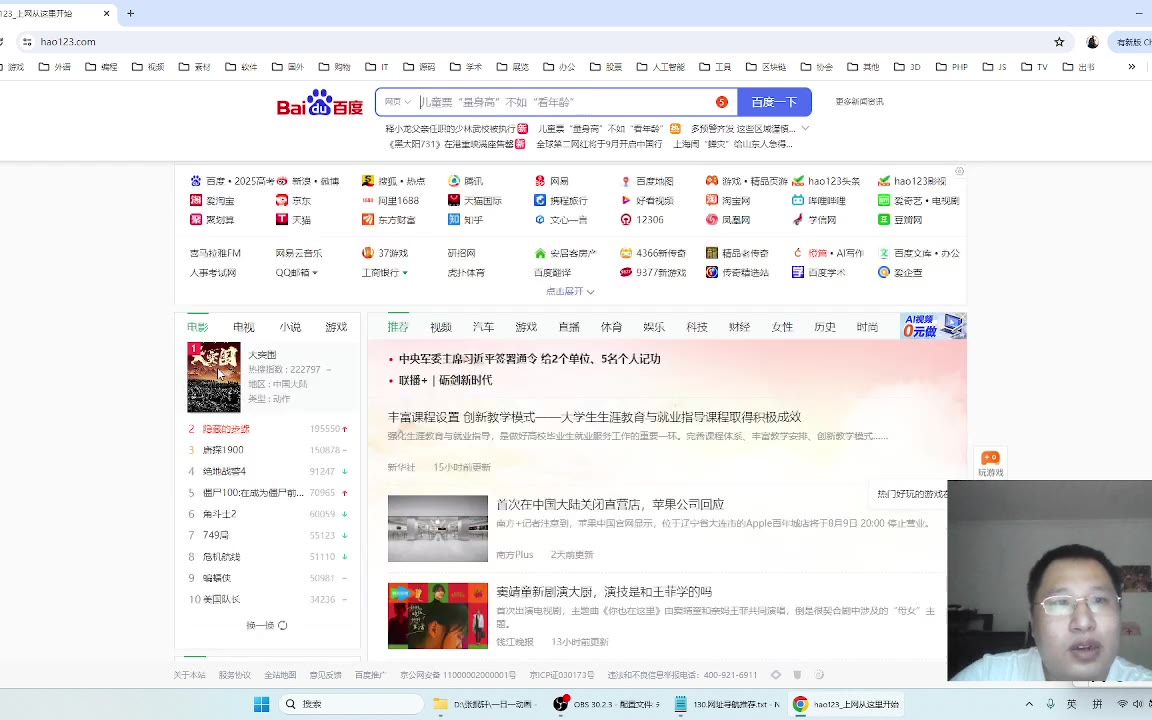Open the 科技 news tab

click(x=696, y=327)
